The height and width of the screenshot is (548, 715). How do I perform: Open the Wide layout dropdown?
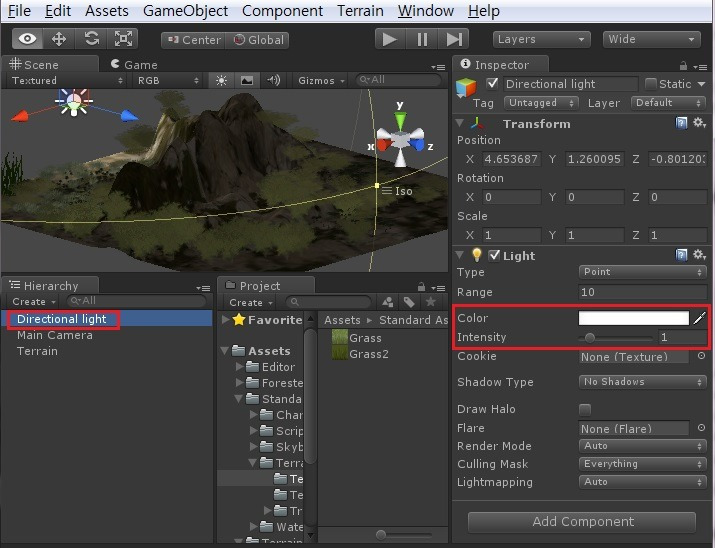coord(652,39)
